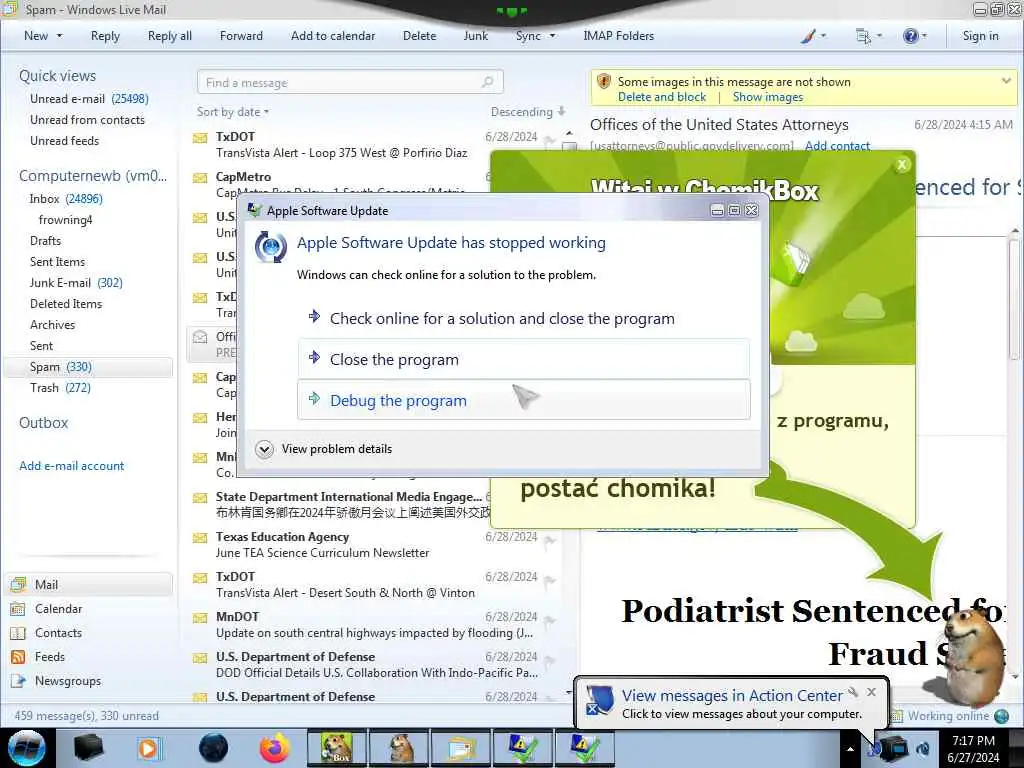Select Unread from contacts quick view

coord(88,120)
